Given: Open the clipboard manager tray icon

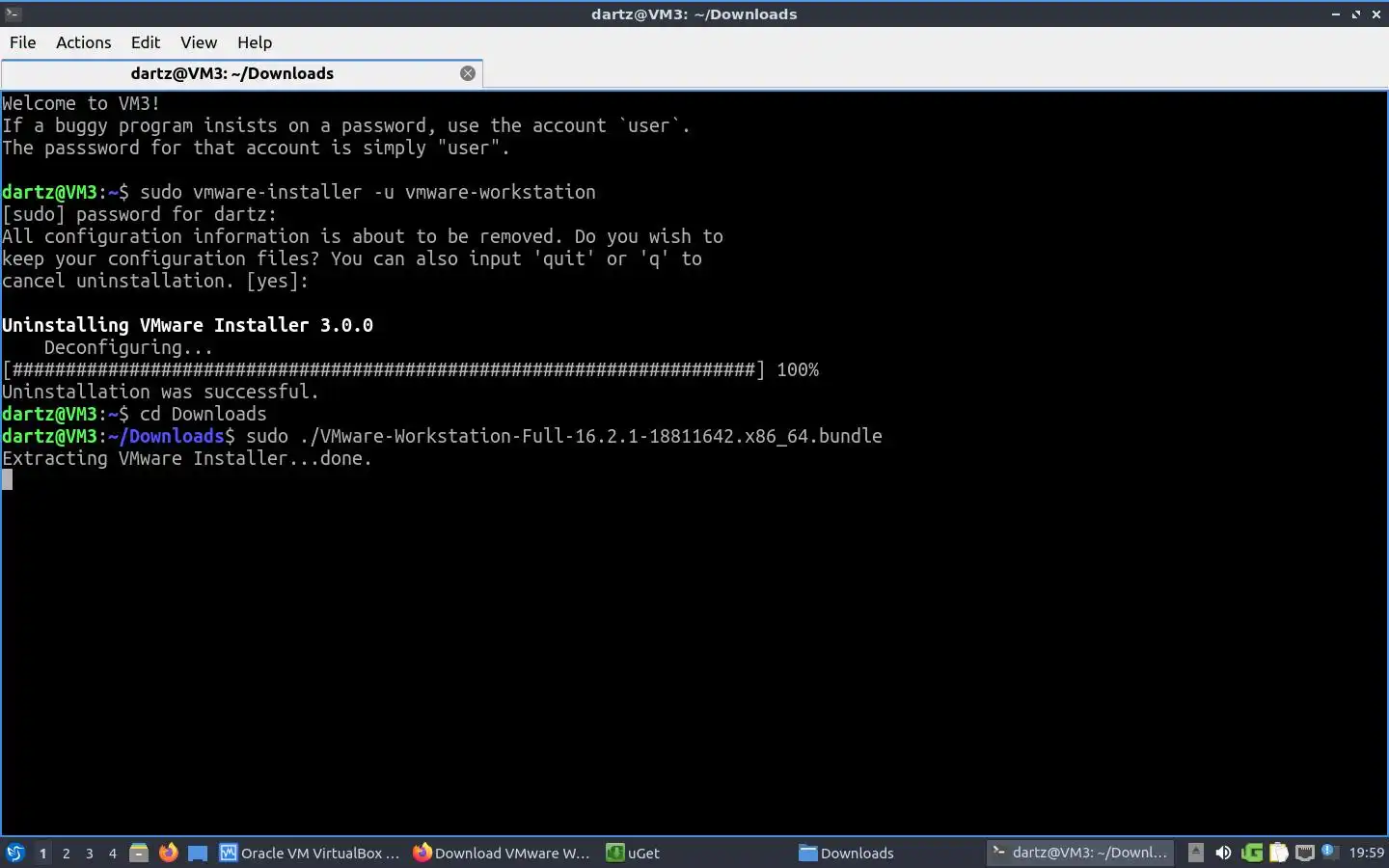Looking at the screenshot, I should click(x=1278, y=853).
